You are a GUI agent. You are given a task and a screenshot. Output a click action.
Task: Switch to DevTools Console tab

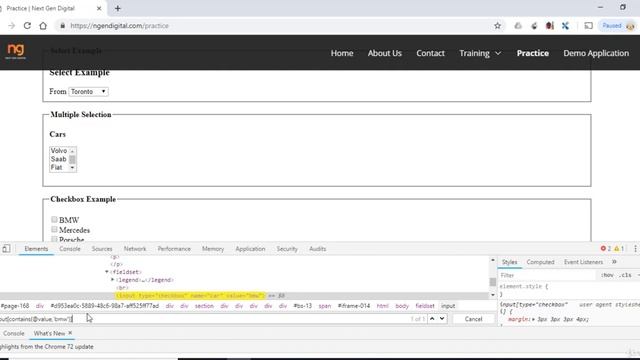[x=70, y=249]
